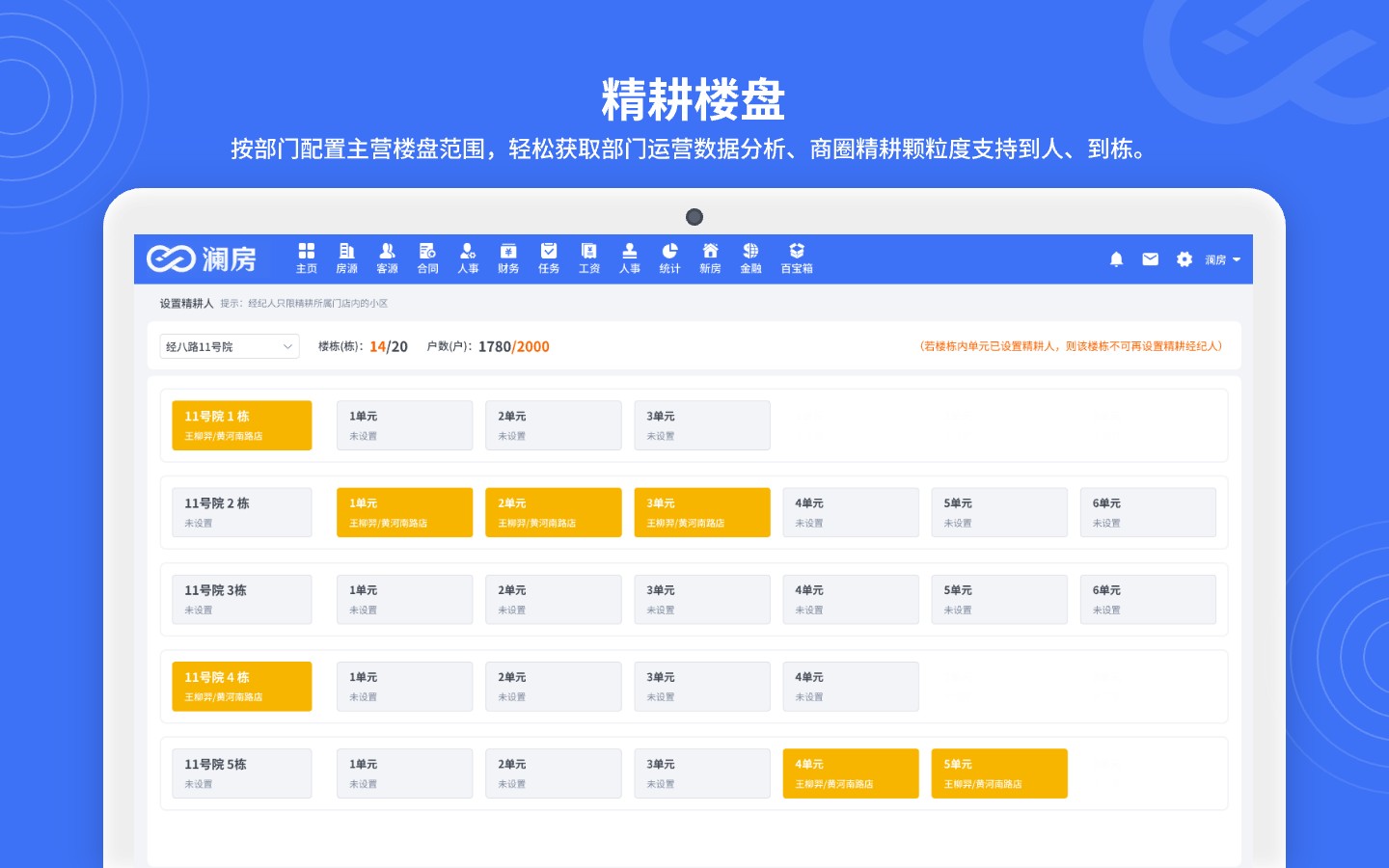Switch to the 主页 home tab

click(x=306, y=258)
